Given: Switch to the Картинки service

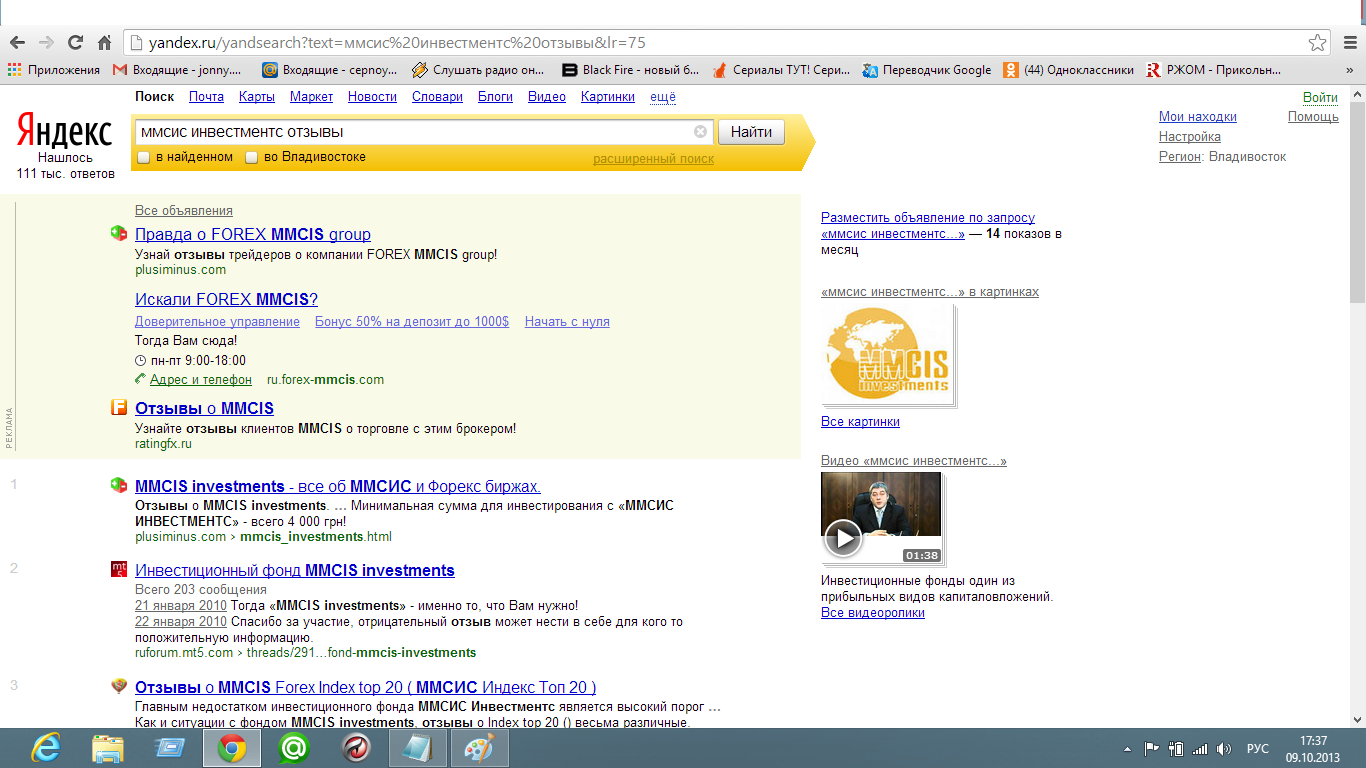Looking at the screenshot, I should point(607,97).
